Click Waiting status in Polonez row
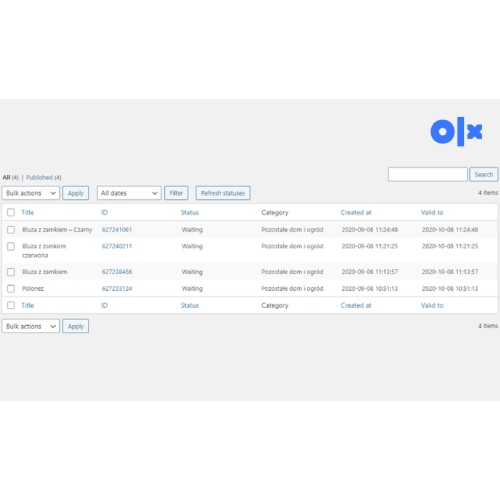This screenshot has width=500, height=500. [192, 289]
